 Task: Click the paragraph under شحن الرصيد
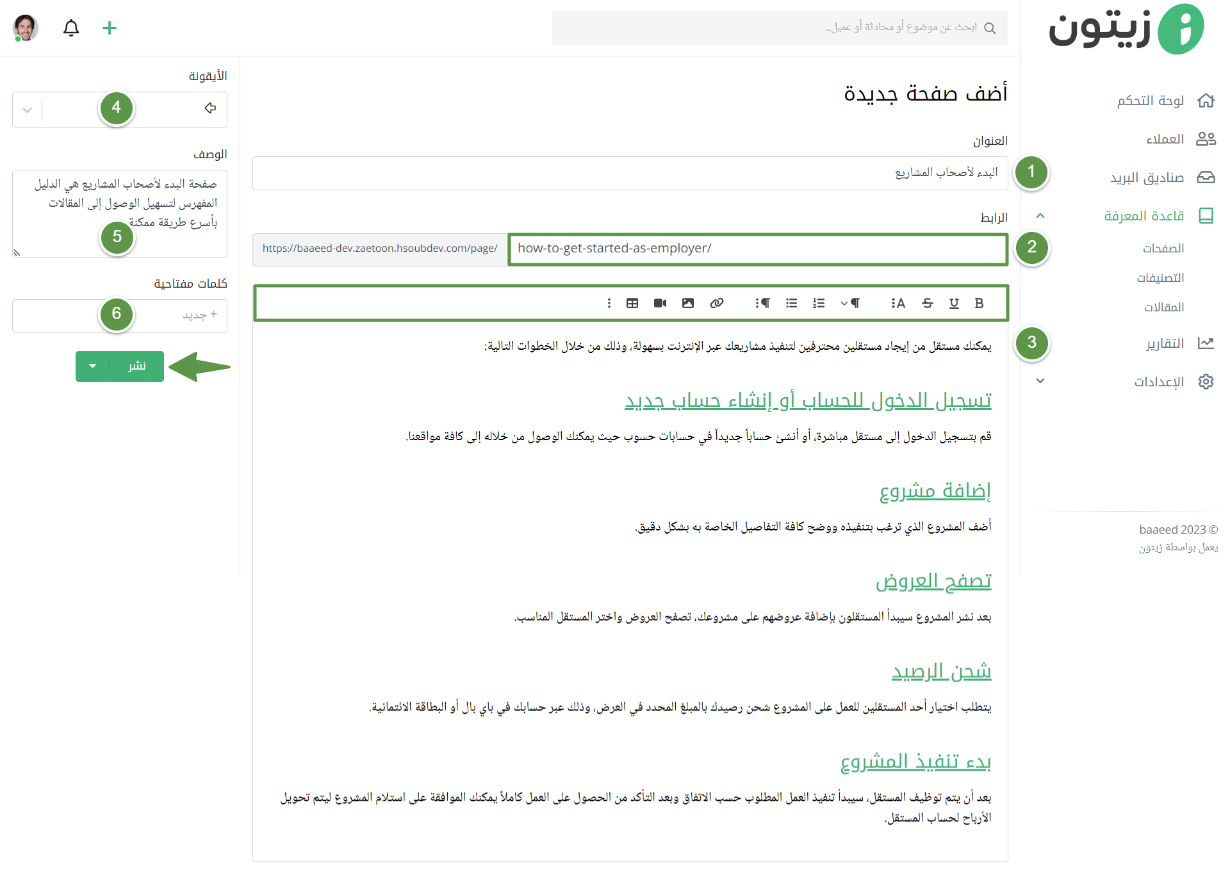point(681,707)
